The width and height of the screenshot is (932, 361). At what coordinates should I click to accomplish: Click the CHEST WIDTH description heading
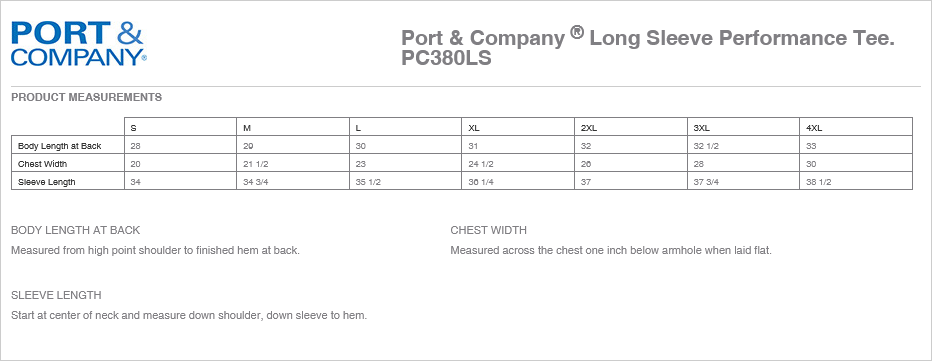(489, 230)
